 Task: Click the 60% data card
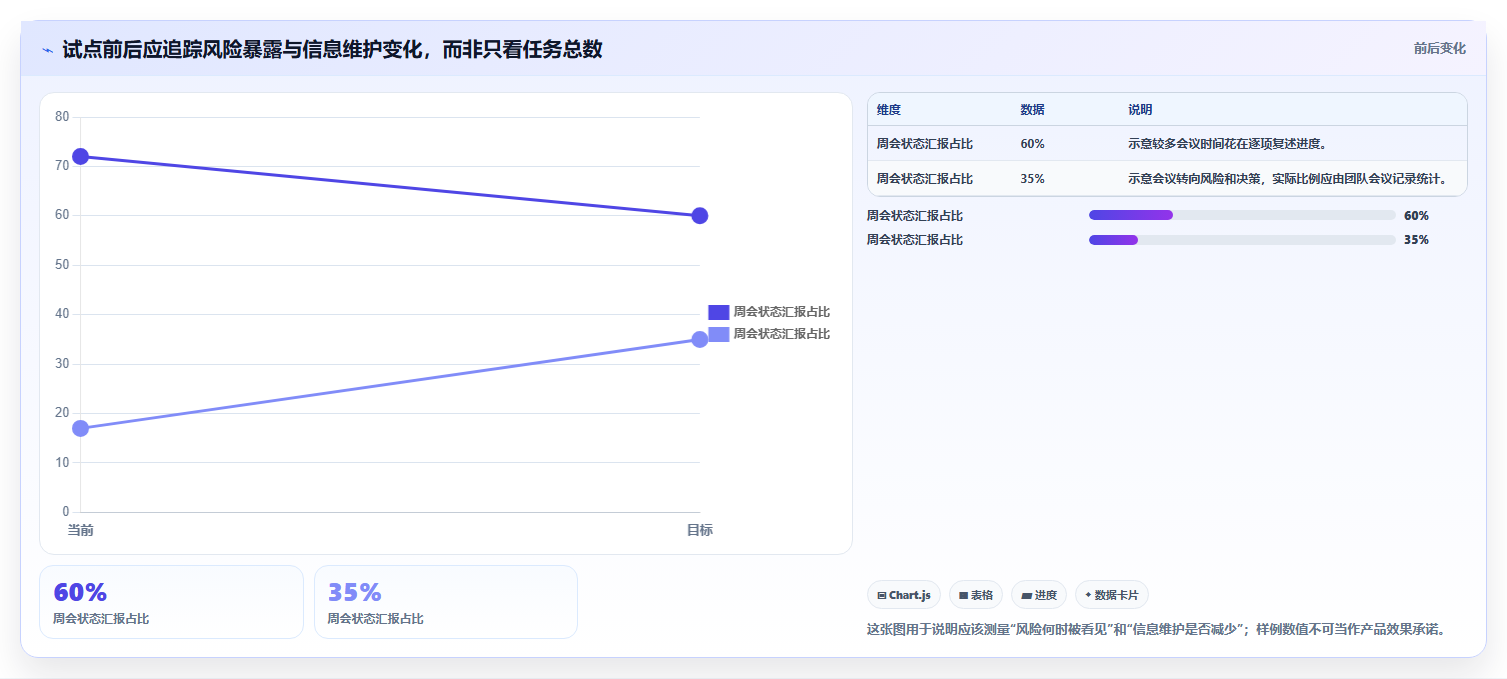point(171,602)
